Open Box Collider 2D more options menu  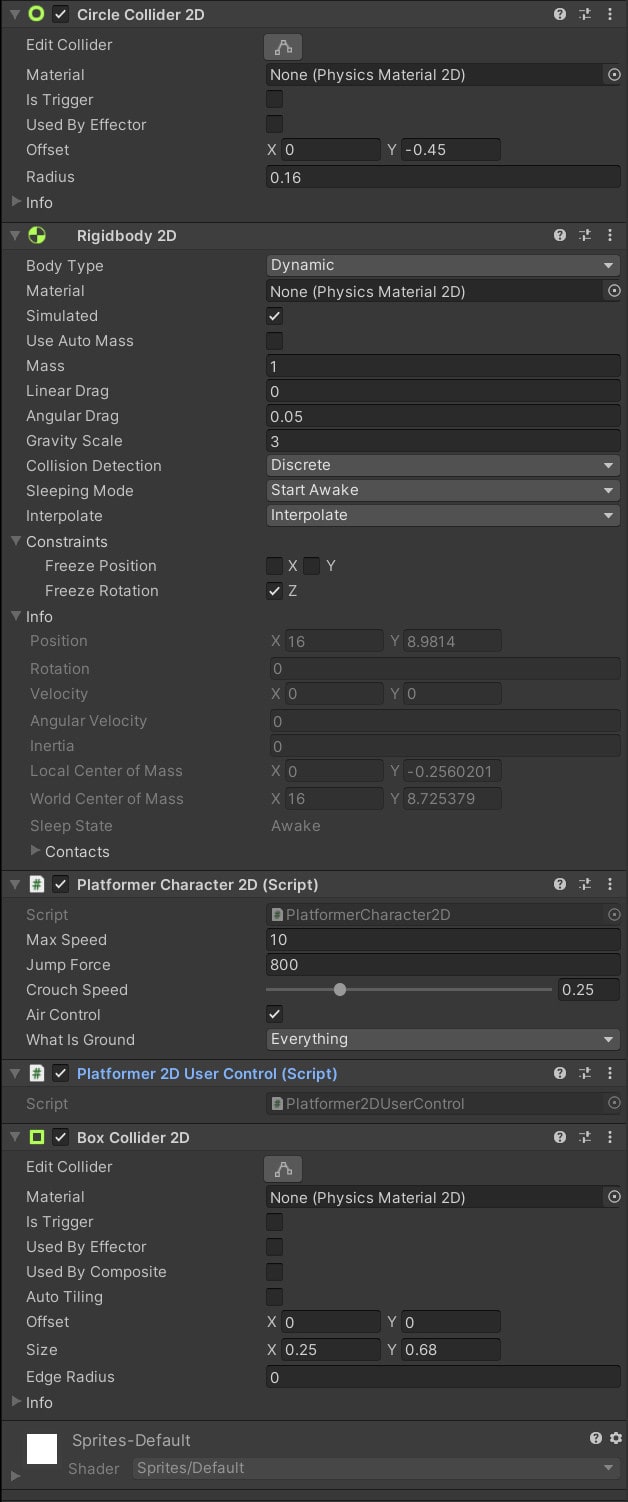(610, 1137)
